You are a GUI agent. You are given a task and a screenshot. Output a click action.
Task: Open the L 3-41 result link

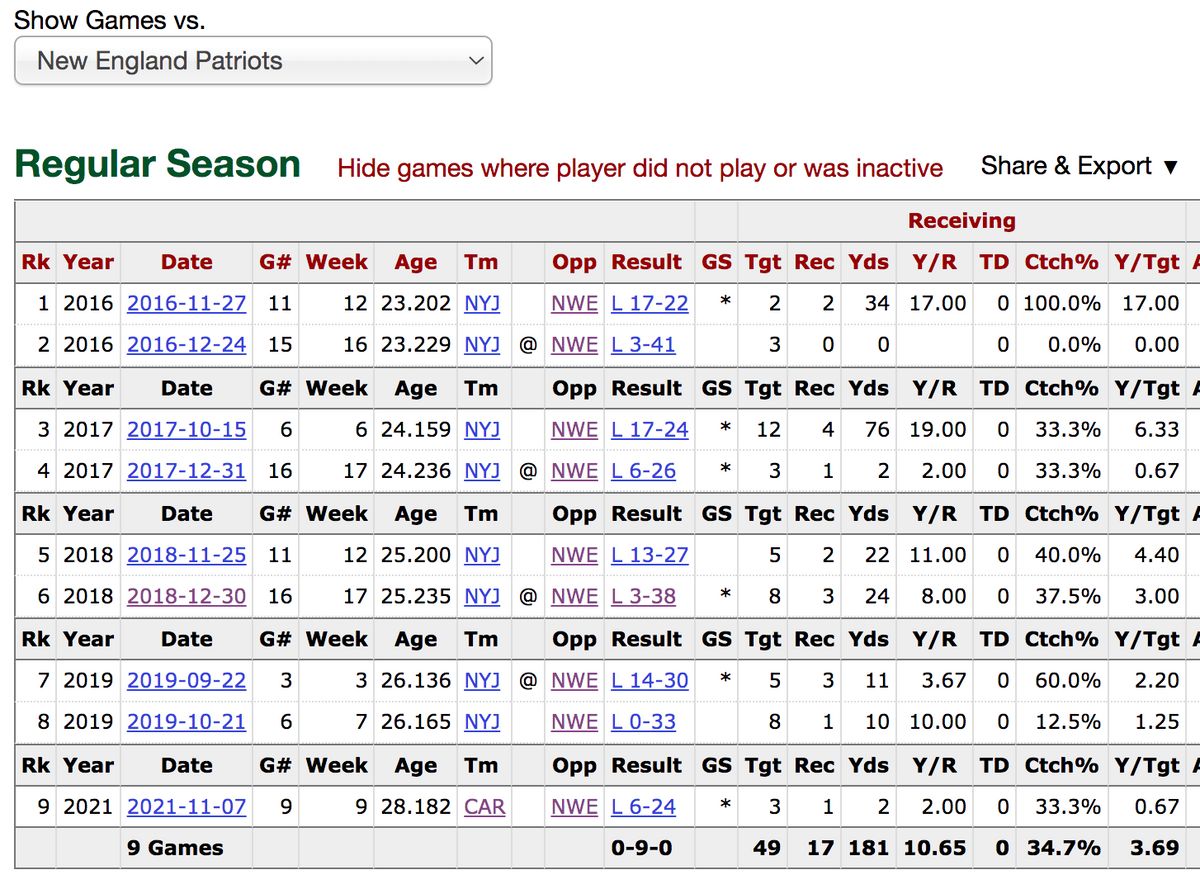click(x=643, y=345)
